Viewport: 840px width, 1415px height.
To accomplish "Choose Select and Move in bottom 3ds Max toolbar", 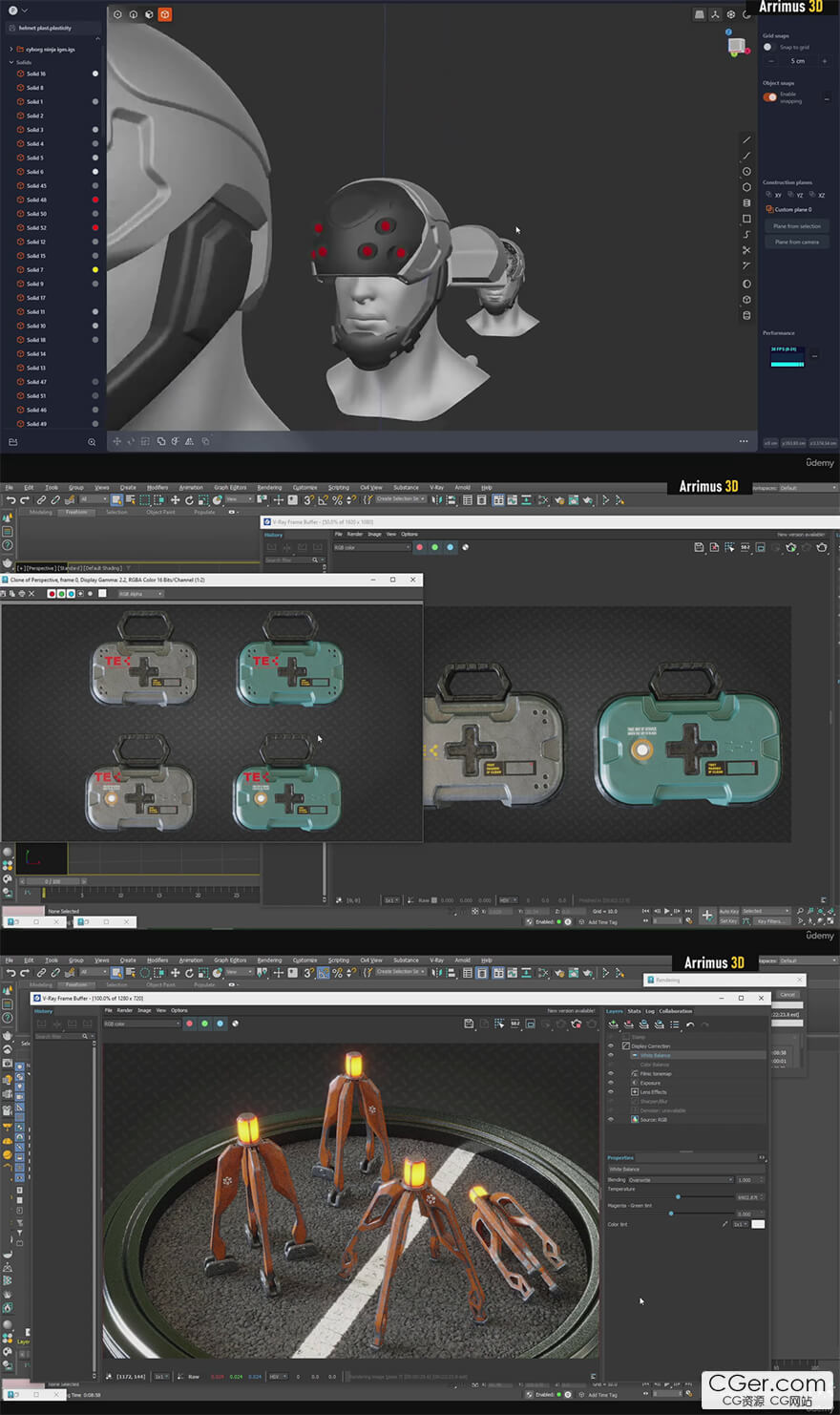I will pos(175,973).
